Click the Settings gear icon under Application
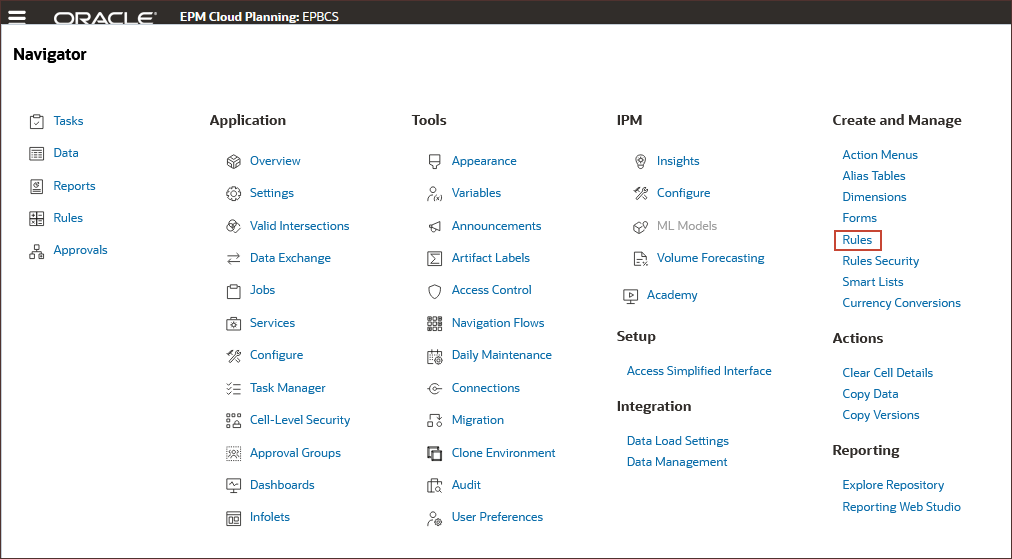The image size is (1012, 559). pos(234,194)
